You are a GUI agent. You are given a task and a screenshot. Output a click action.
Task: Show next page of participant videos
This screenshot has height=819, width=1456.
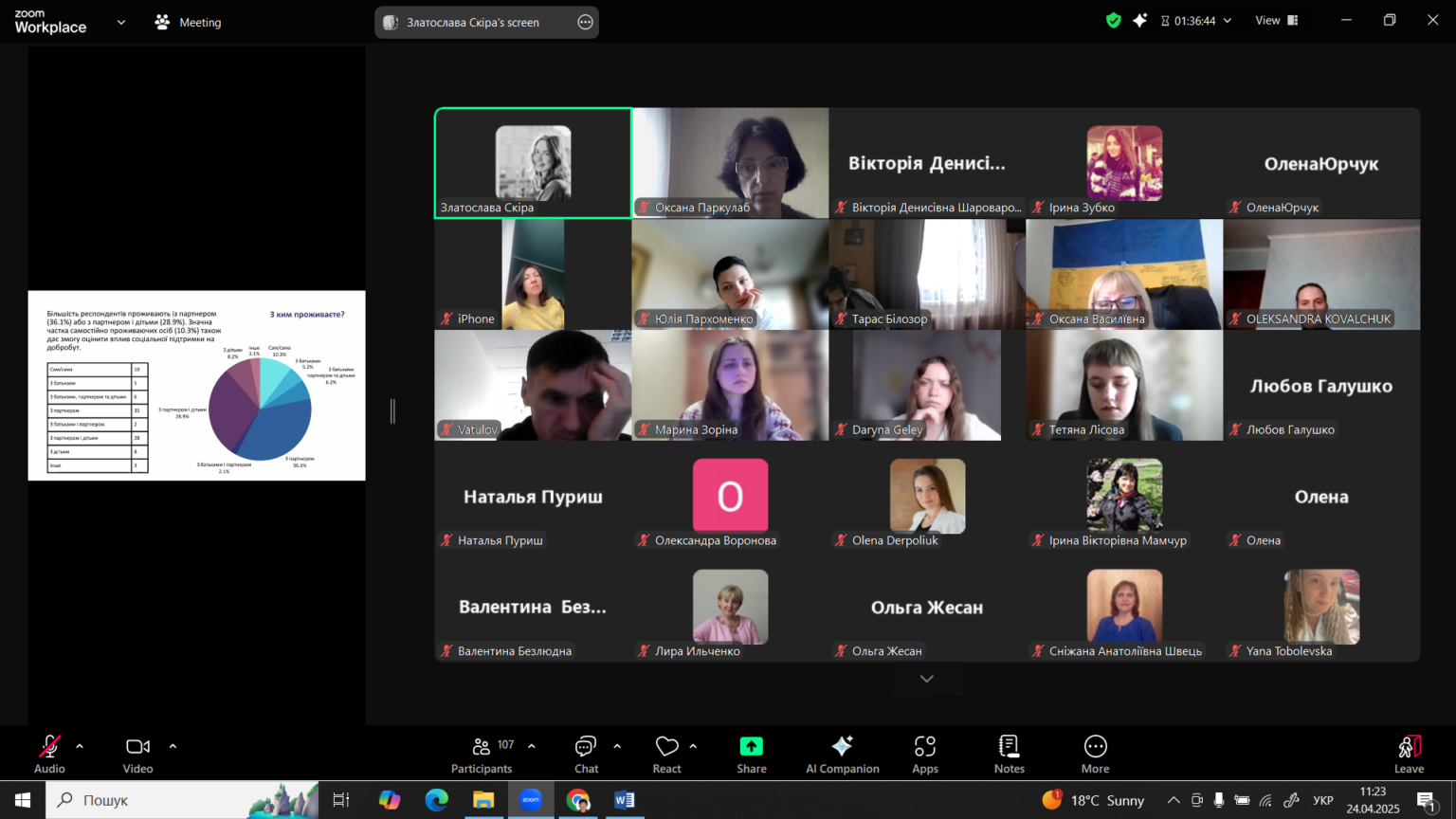point(927,679)
